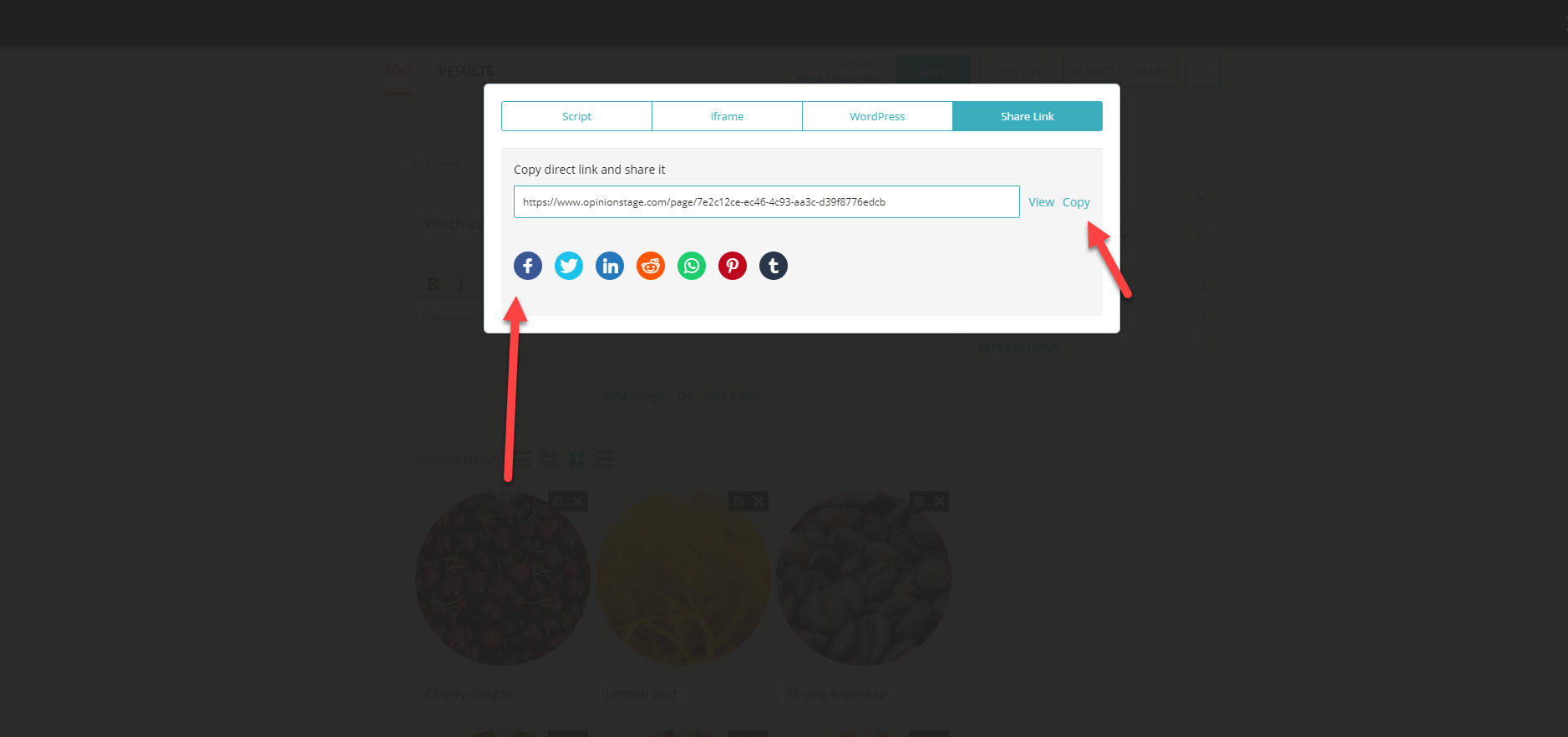This screenshot has width=1568, height=737.
Task: Share through the WhatsApp icon
Action: point(692,266)
